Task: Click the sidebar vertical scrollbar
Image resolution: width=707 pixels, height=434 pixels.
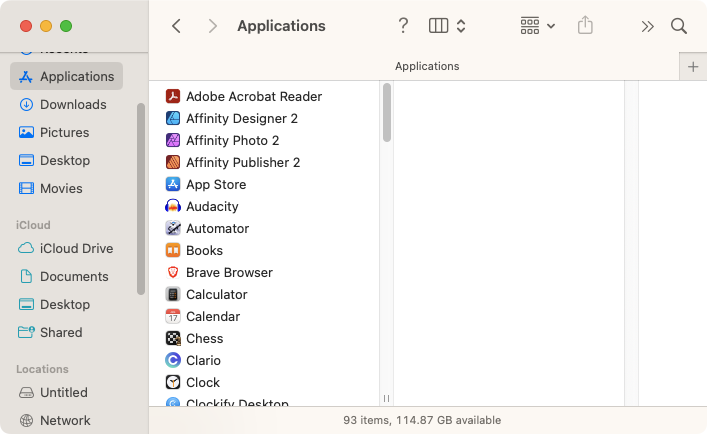Action: pos(141,199)
